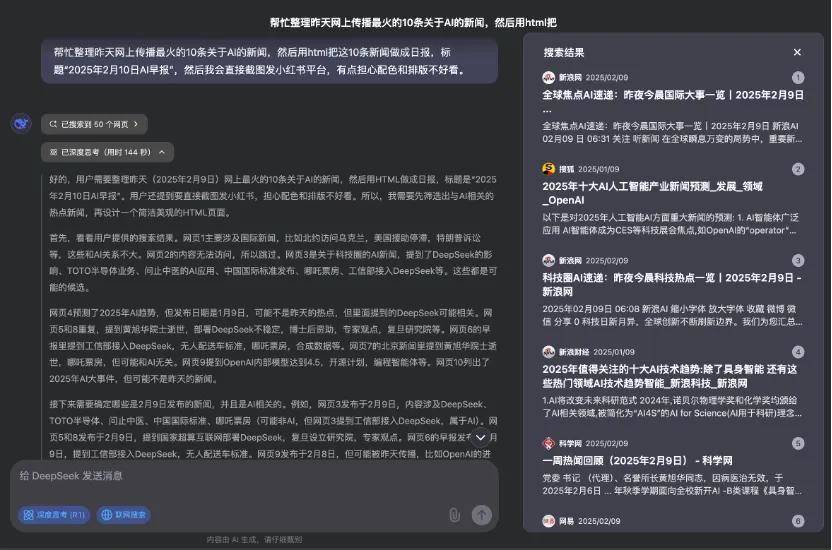The width and height of the screenshot is (832, 550).
Task: Click the date 2025/01/09 next to 搜狐
Action: (599, 169)
